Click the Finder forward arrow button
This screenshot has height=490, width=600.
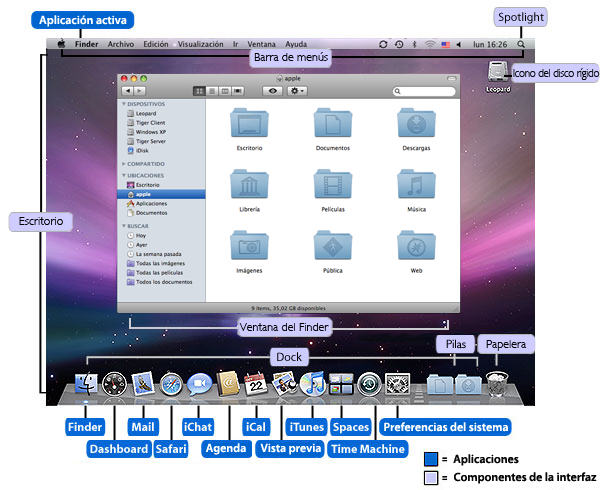click(x=140, y=91)
